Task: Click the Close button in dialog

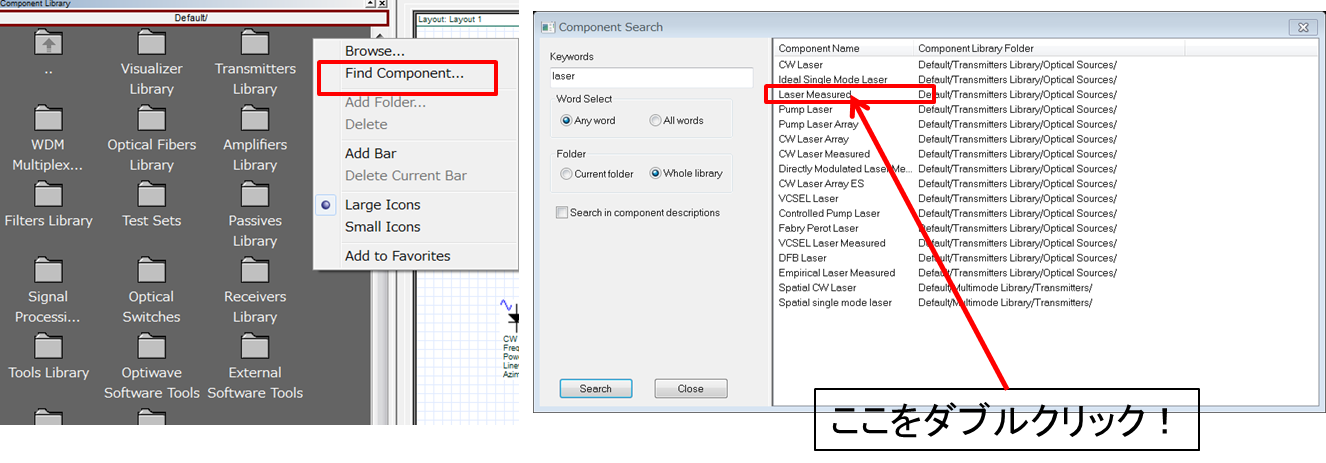Action: (x=690, y=389)
